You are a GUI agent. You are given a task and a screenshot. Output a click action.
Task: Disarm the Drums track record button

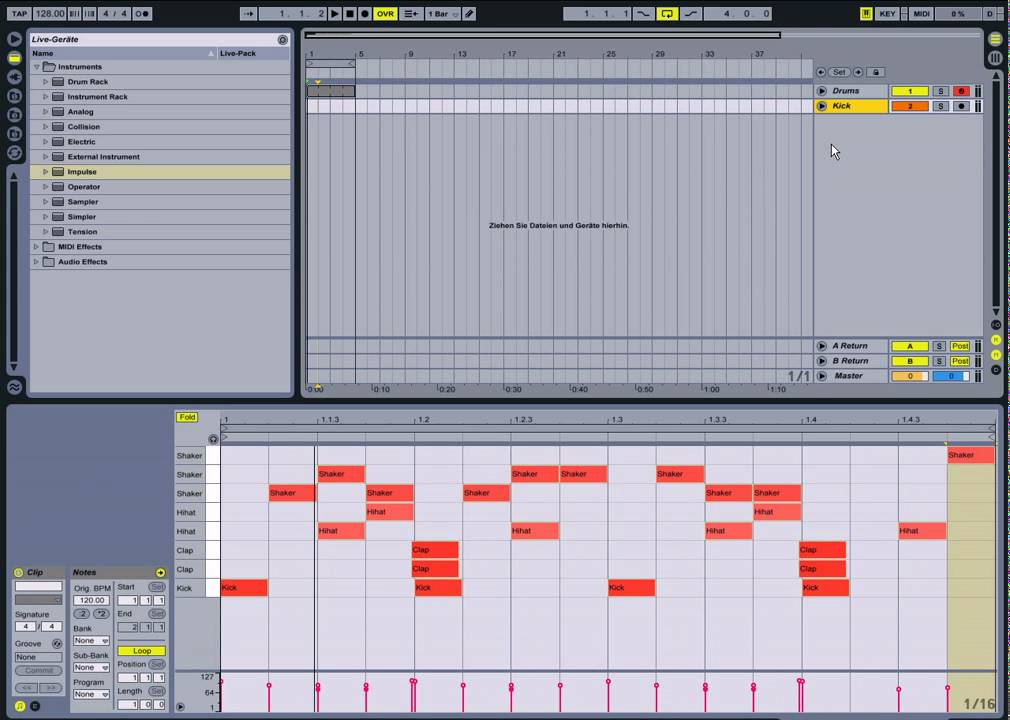961,91
